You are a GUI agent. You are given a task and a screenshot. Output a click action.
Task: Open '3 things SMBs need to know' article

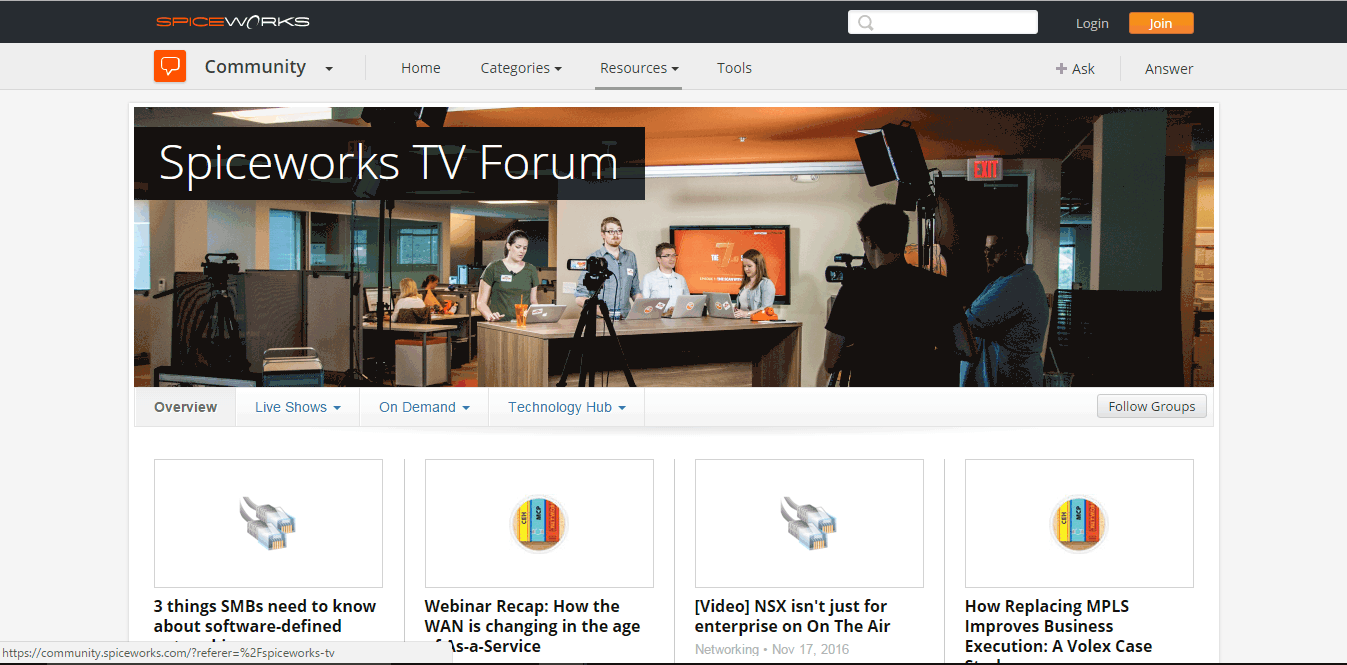coord(265,626)
